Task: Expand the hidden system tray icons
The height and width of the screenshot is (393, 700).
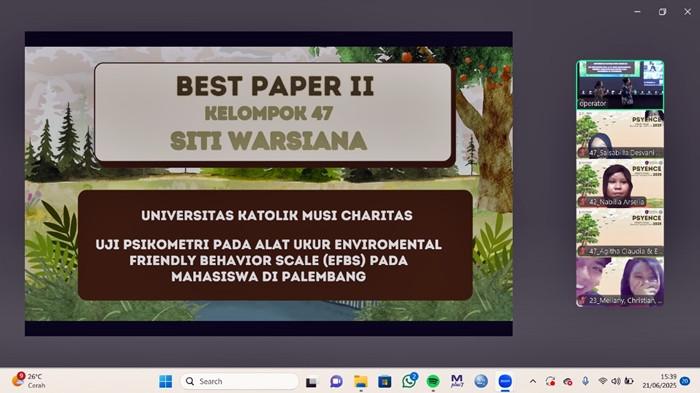Action: 533,381
